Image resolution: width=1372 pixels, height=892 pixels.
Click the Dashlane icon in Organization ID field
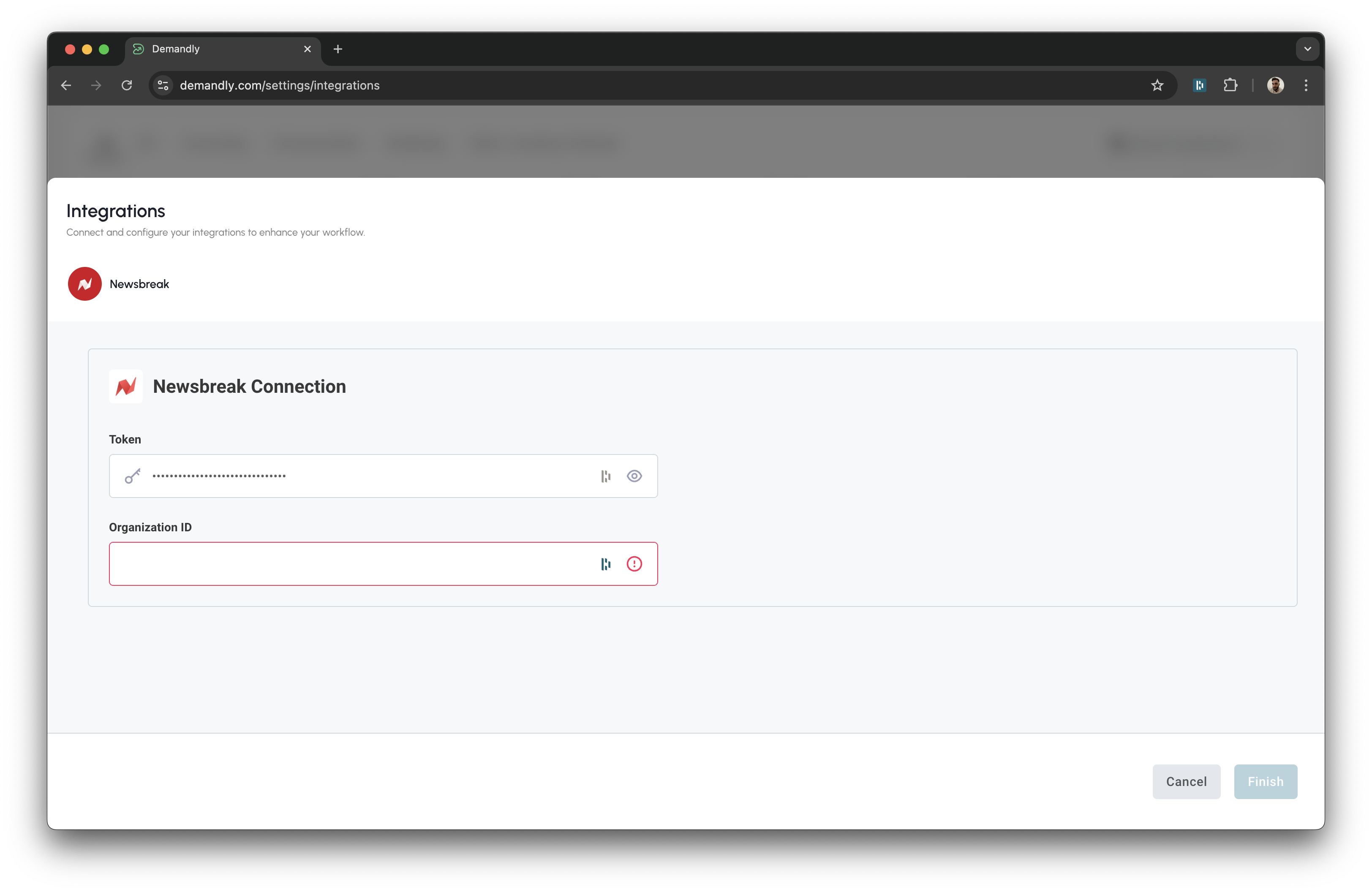click(x=605, y=563)
